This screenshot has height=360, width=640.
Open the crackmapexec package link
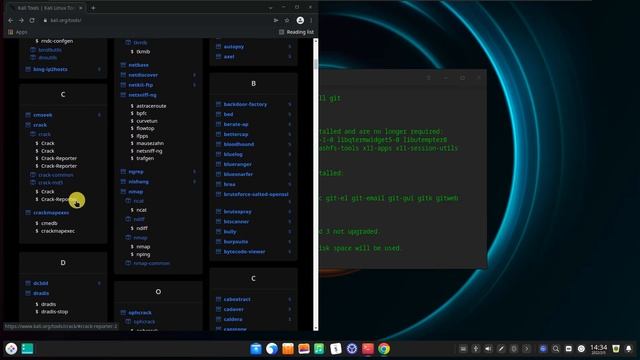[x=51, y=213]
